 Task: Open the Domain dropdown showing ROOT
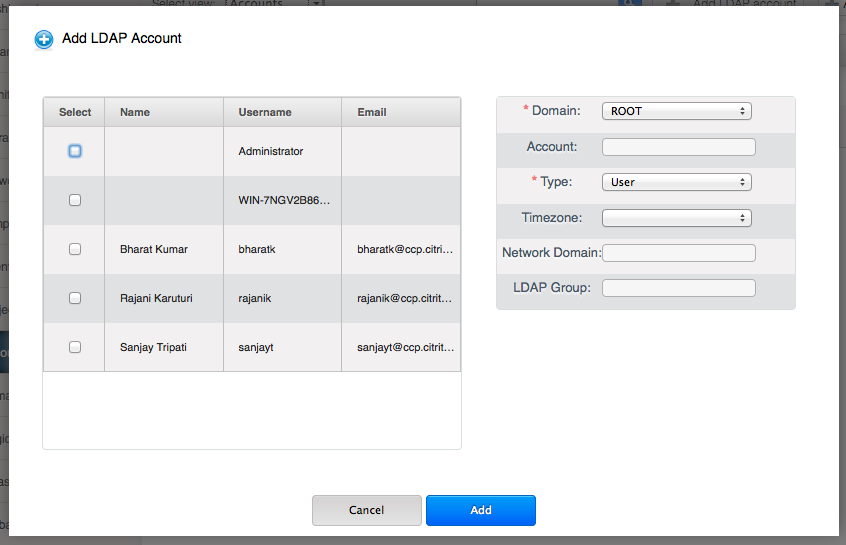click(x=676, y=111)
